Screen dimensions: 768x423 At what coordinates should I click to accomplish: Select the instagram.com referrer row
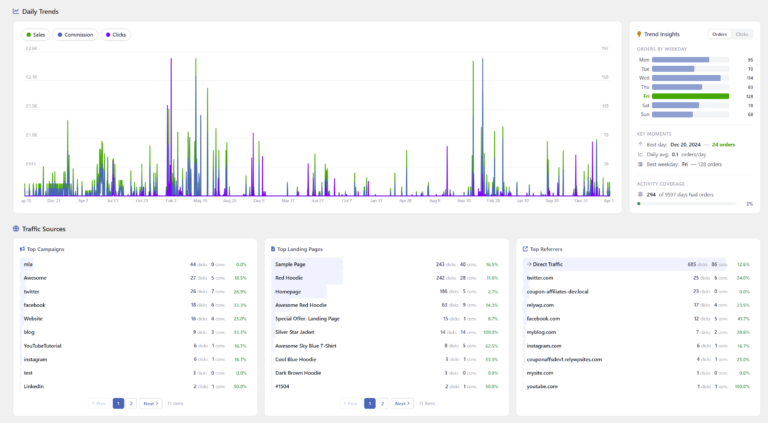(x=638, y=346)
